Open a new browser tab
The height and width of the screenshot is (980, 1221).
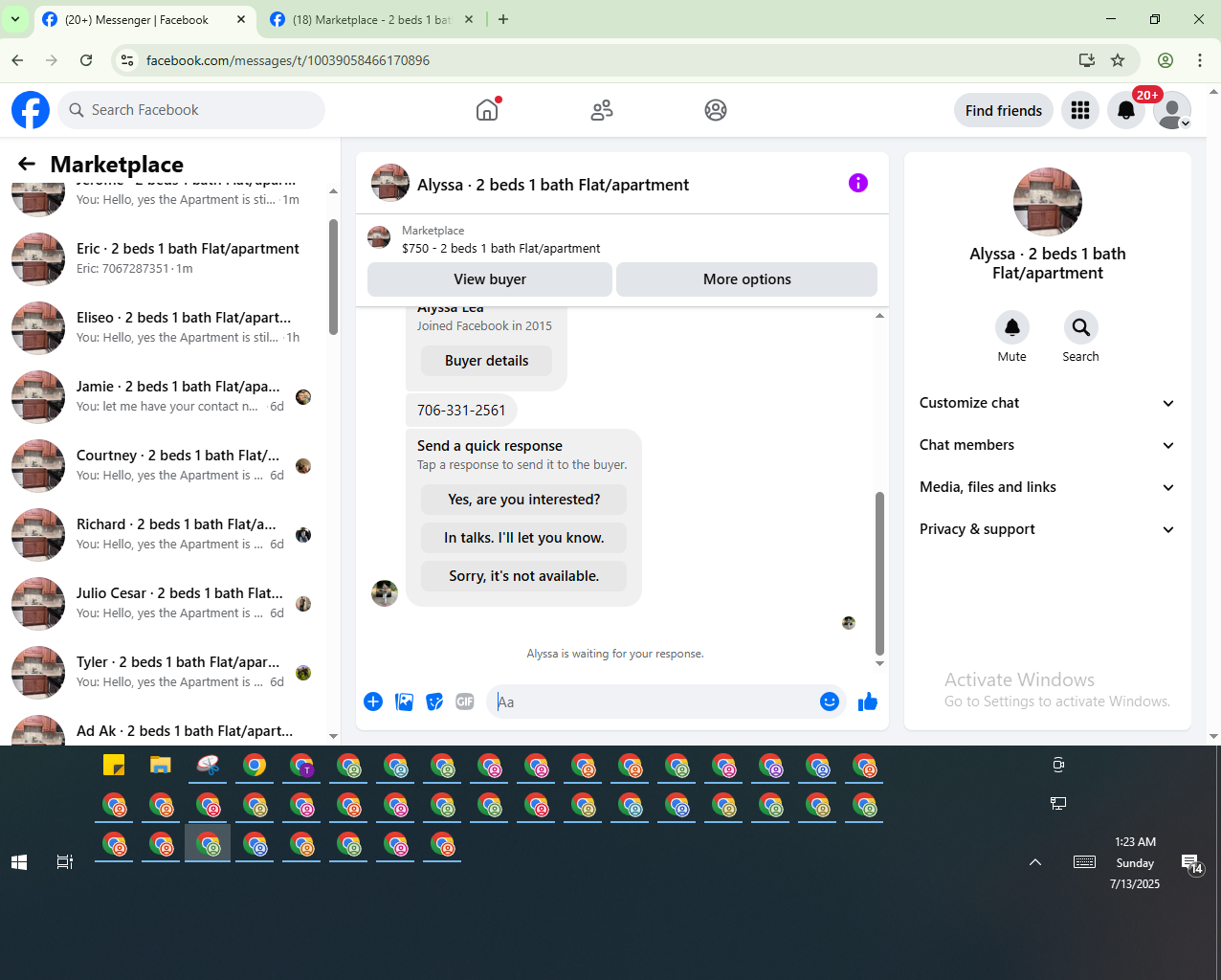pos(503,19)
